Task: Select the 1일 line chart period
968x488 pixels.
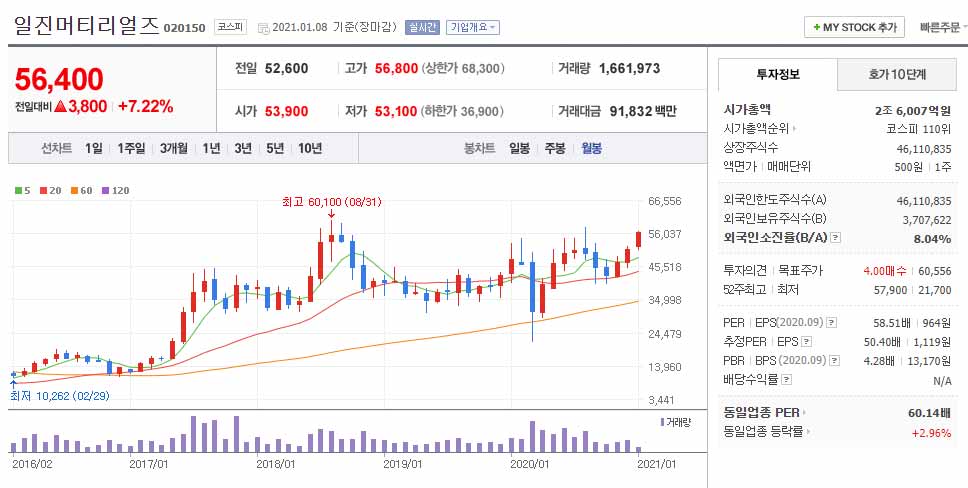Action: [94, 148]
